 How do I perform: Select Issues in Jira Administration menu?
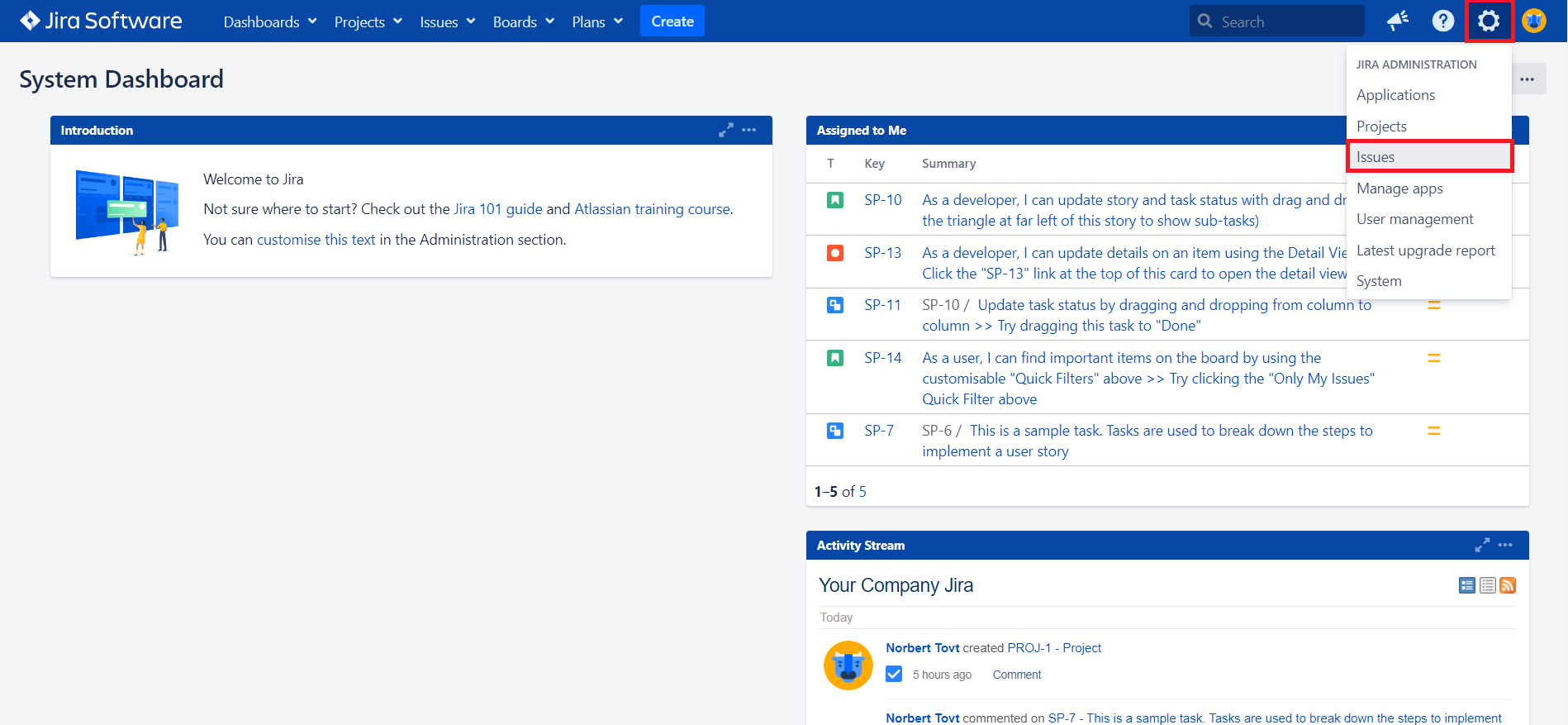tap(1376, 157)
